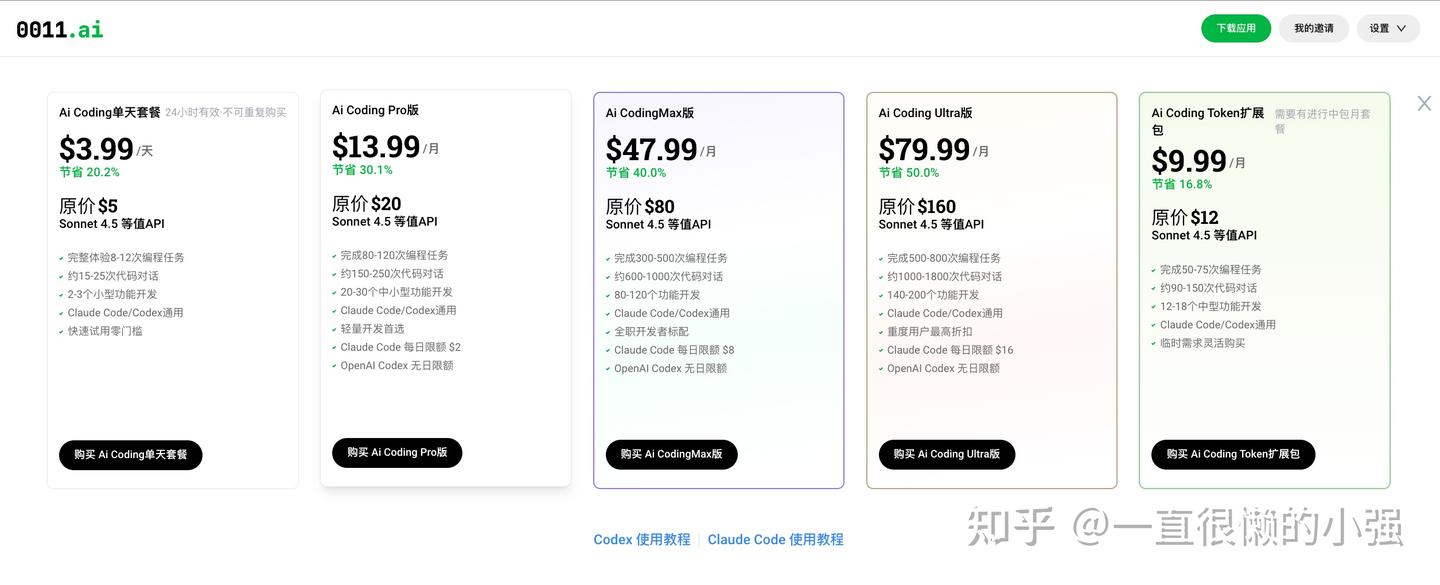Open the Codex 使用教程 link
This screenshot has width=1440, height=585.
tap(642, 539)
